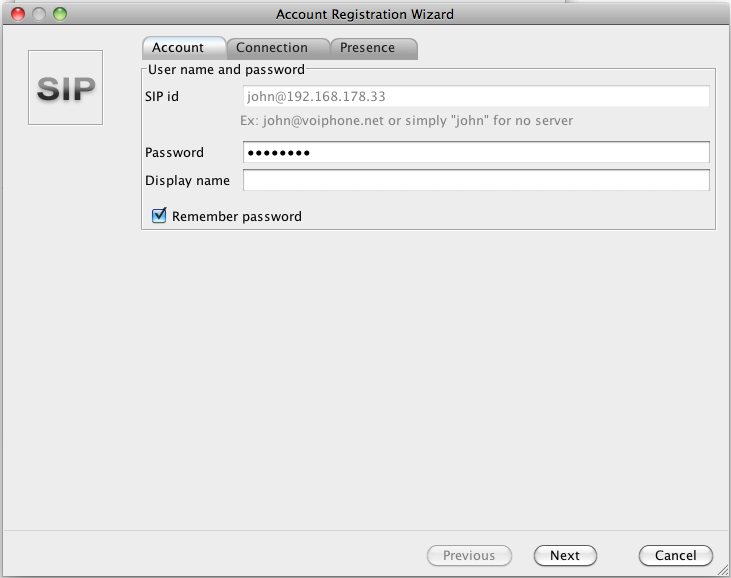Click into the Password field
This screenshot has height=578, width=731.
476,153
